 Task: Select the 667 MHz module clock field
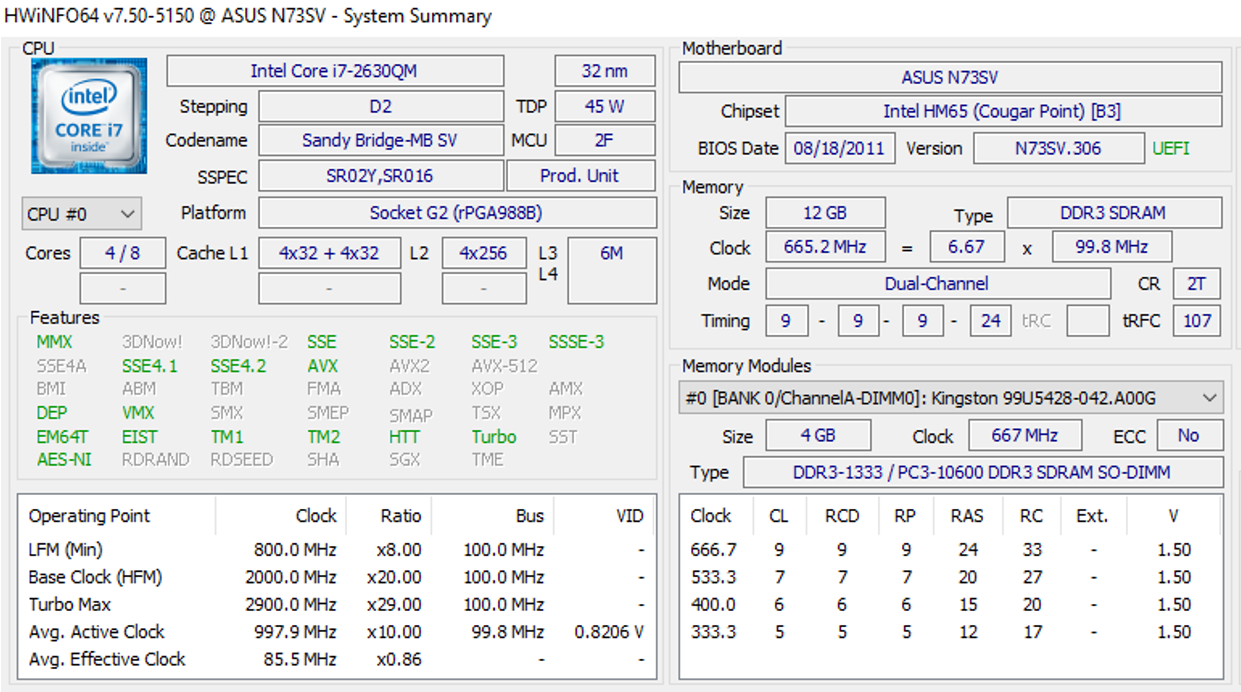tap(1026, 436)
